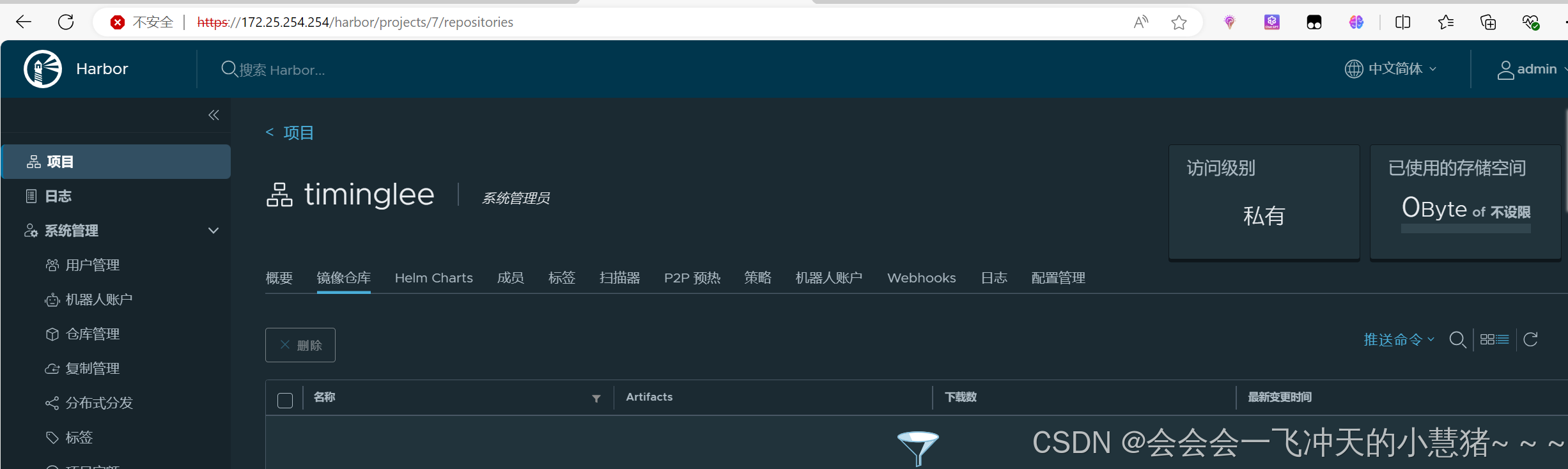Expand the 推送命令 dropdown
The width and height of the screenshot is (1568, 469).
tap(1399, 339)
